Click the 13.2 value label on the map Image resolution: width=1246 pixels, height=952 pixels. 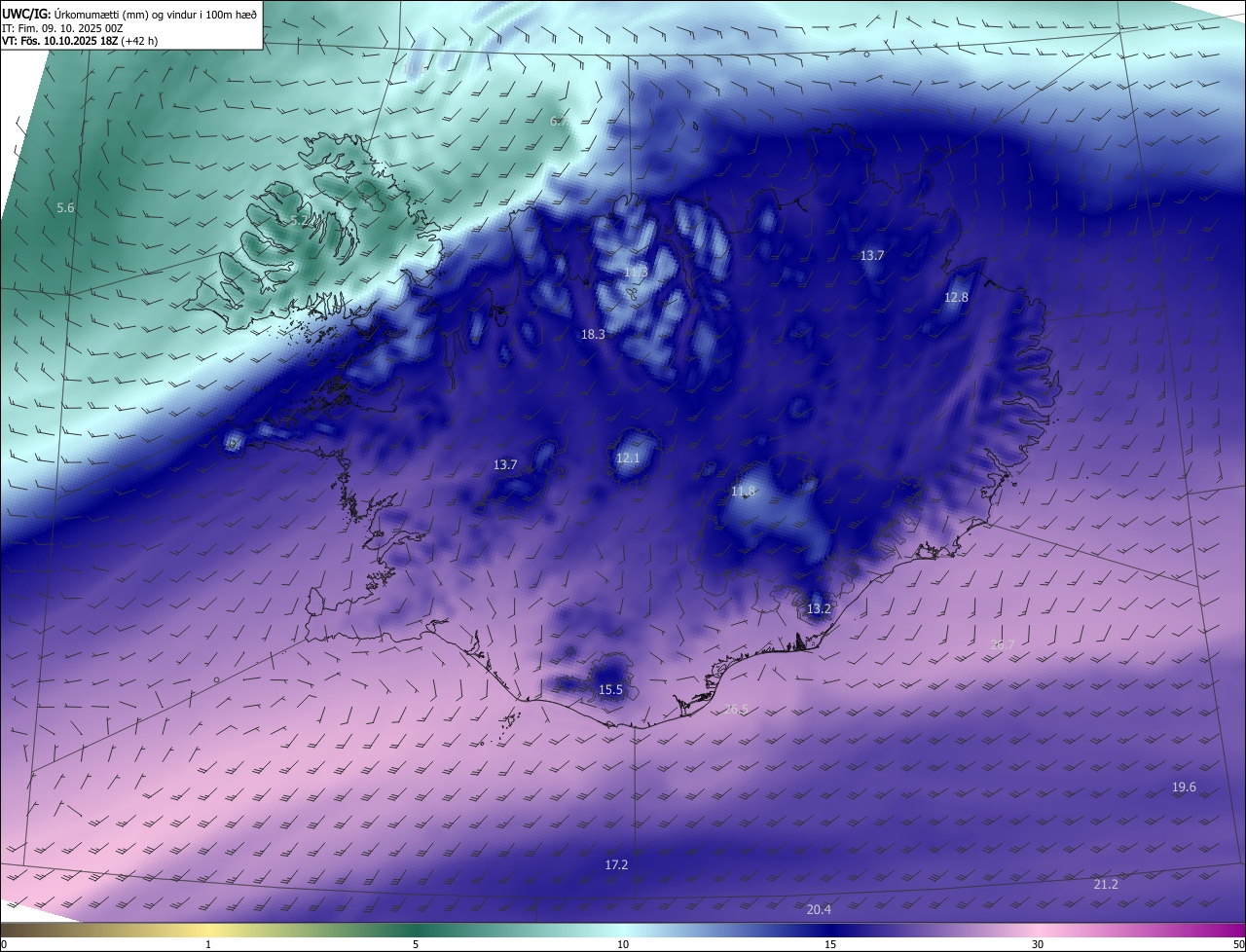tap(819, 609)
